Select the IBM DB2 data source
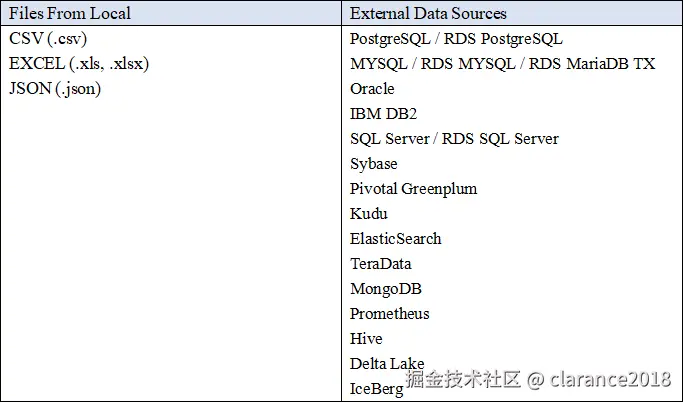 pyautogui.click(x=383, y=114)
